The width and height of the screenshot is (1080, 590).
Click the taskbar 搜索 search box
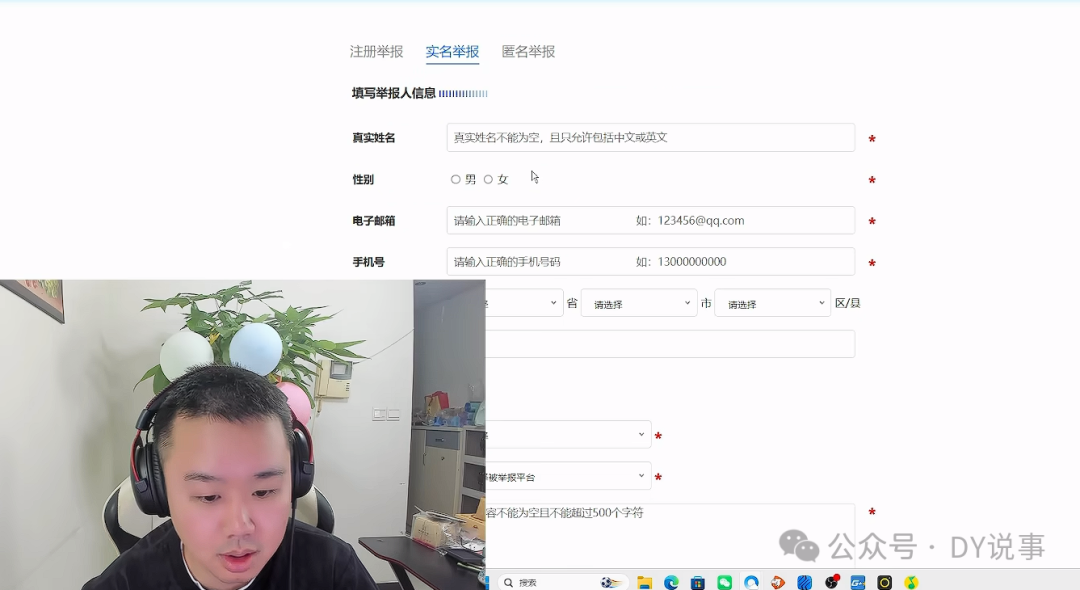[x=563, y=582]
